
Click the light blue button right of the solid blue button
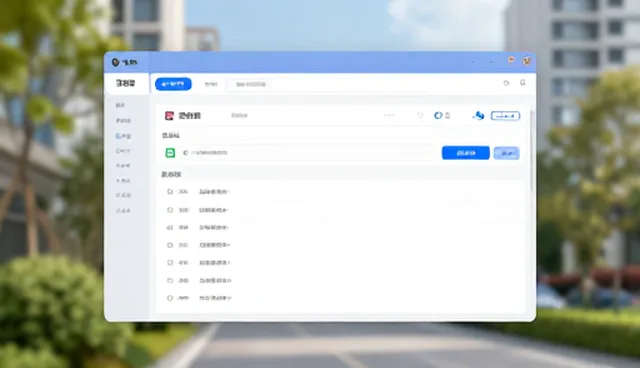507,153
